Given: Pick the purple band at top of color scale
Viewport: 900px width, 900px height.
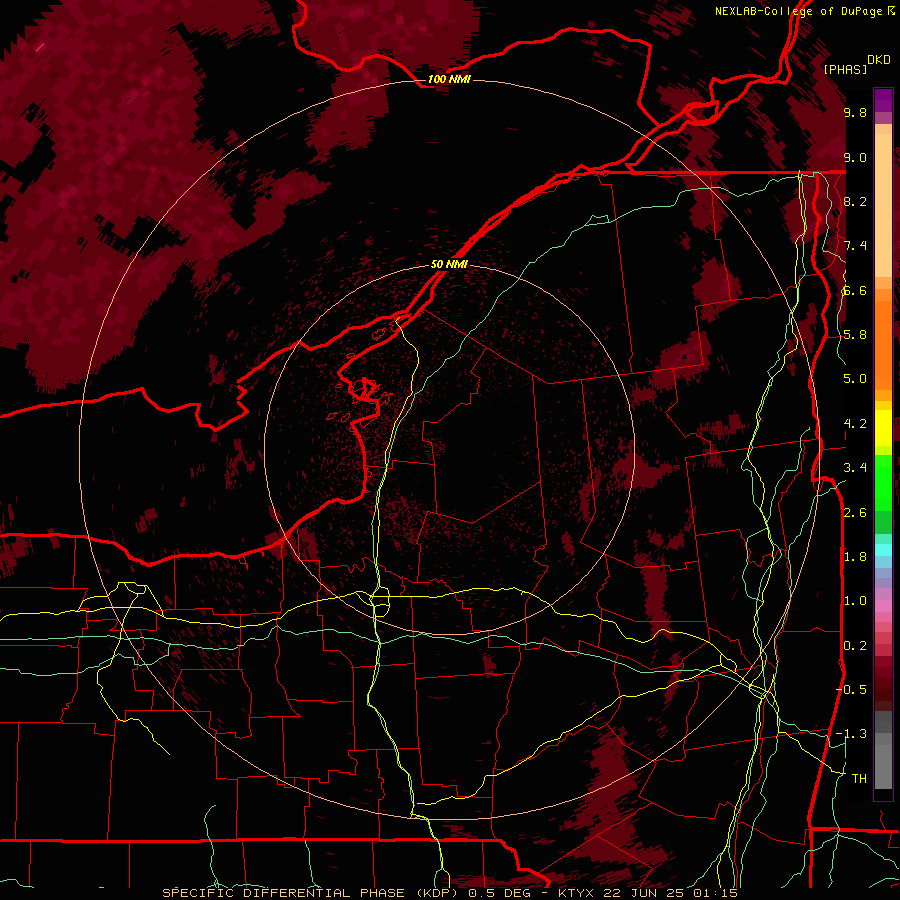Looking at the screenshot, I should 883,100.
